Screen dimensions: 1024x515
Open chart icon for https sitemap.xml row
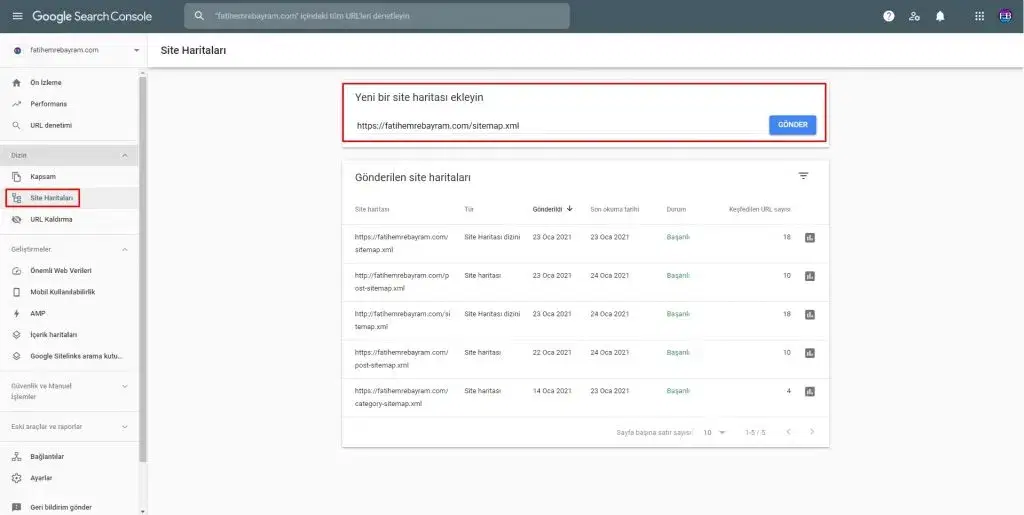[x=810, y=238]
